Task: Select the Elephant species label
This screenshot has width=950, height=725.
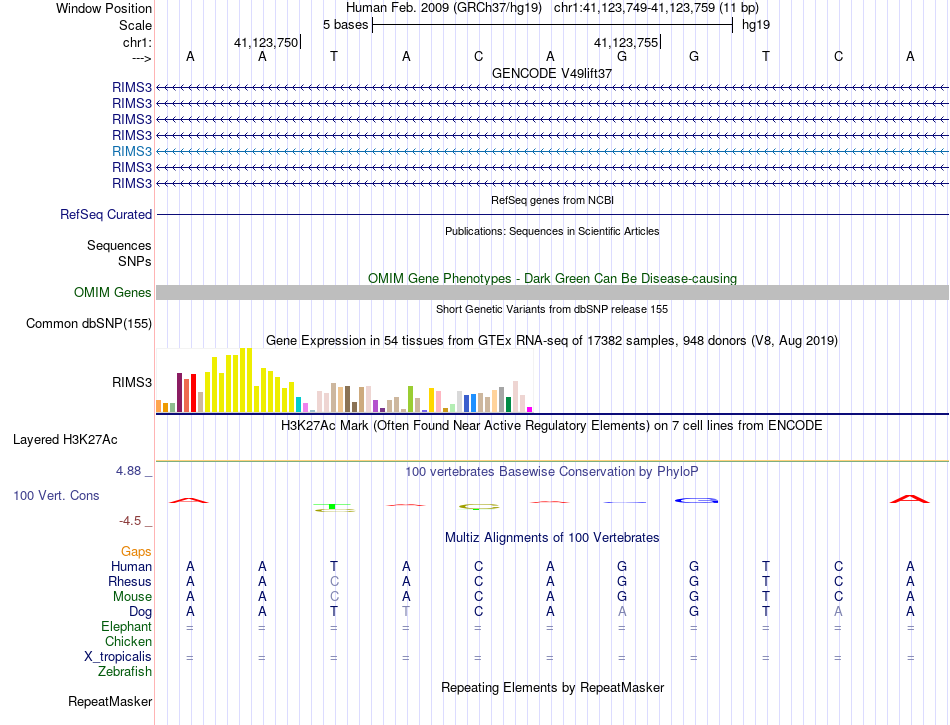Action: [x=127, y=626]
